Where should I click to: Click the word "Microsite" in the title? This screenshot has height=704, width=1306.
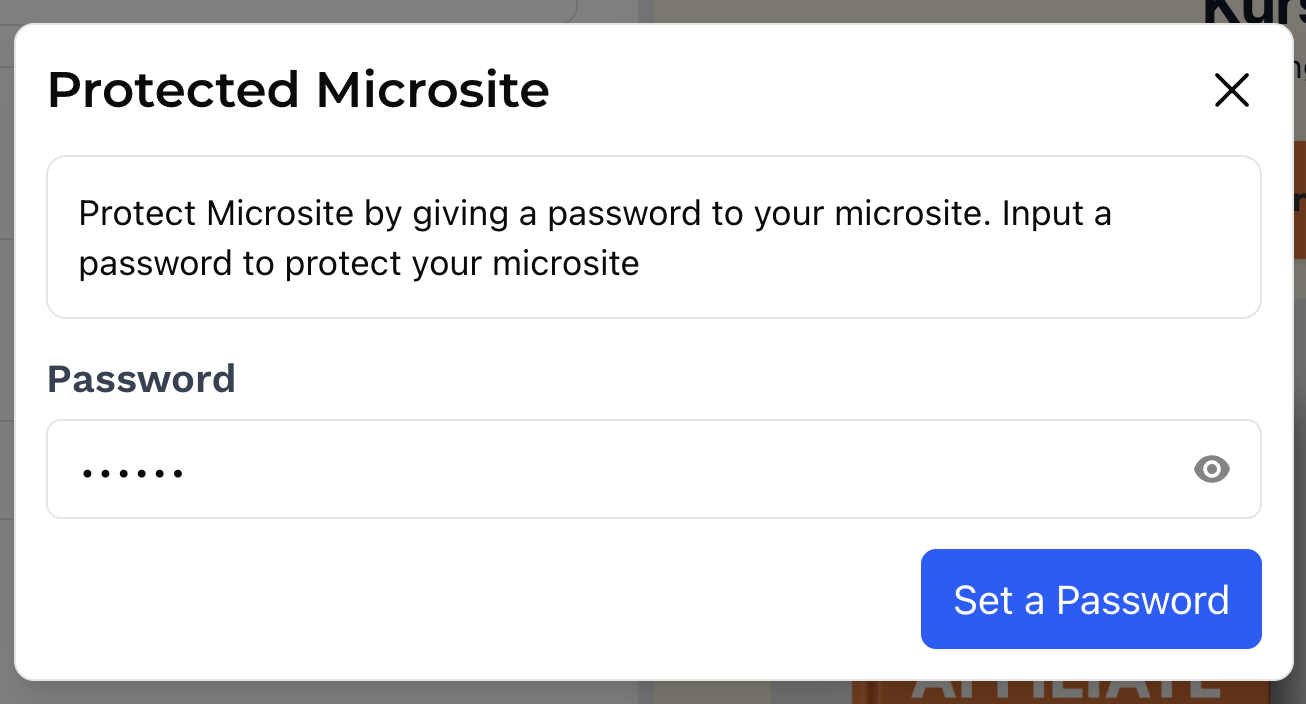point(432,90)
